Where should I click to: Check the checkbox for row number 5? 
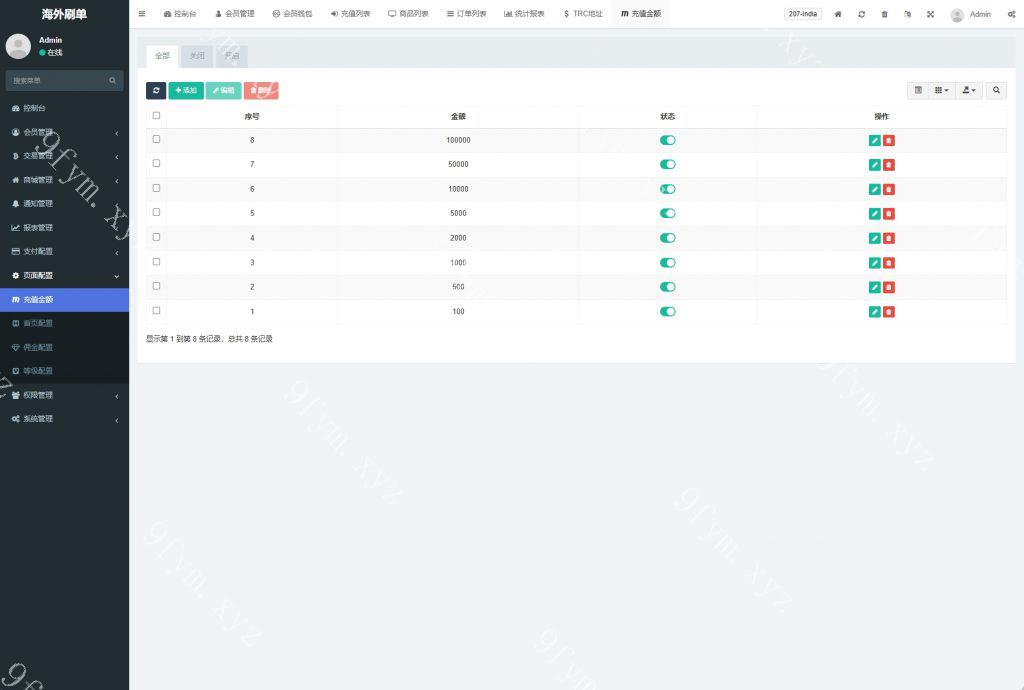click(156, 212)
